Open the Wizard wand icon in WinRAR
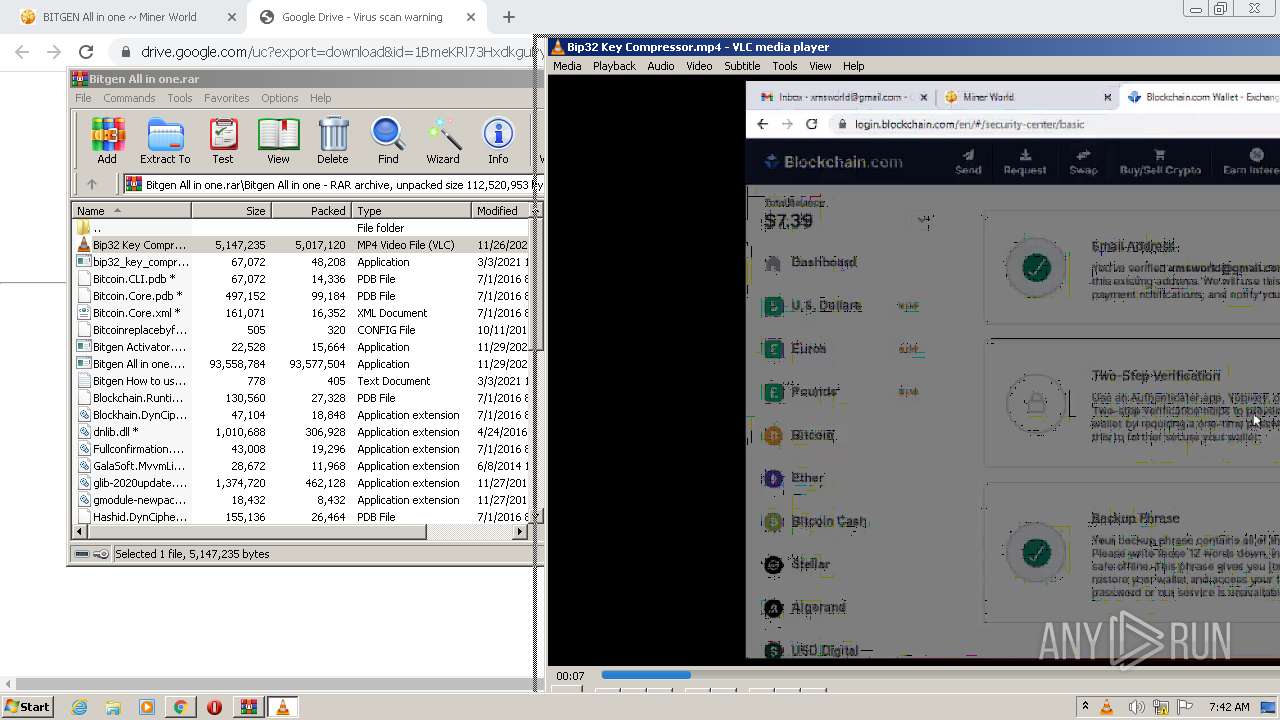The image size is (1280, 720). (x=443, y=140)
